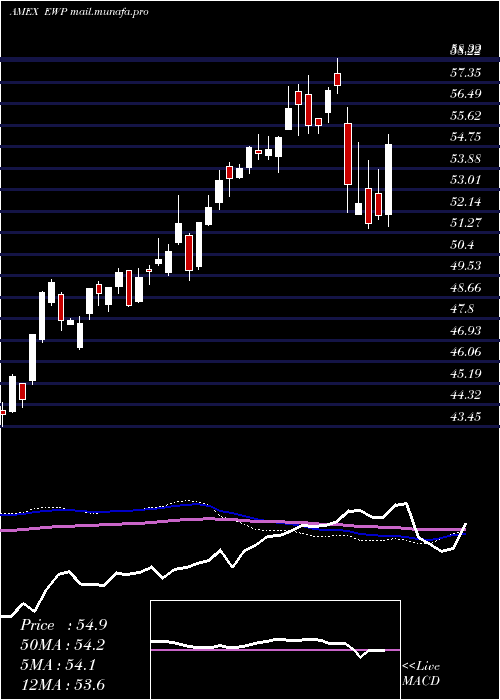Screen dimensions: 500x700
Task: Click the '50MA : 54.2' readout
Action: pos(63,645)
